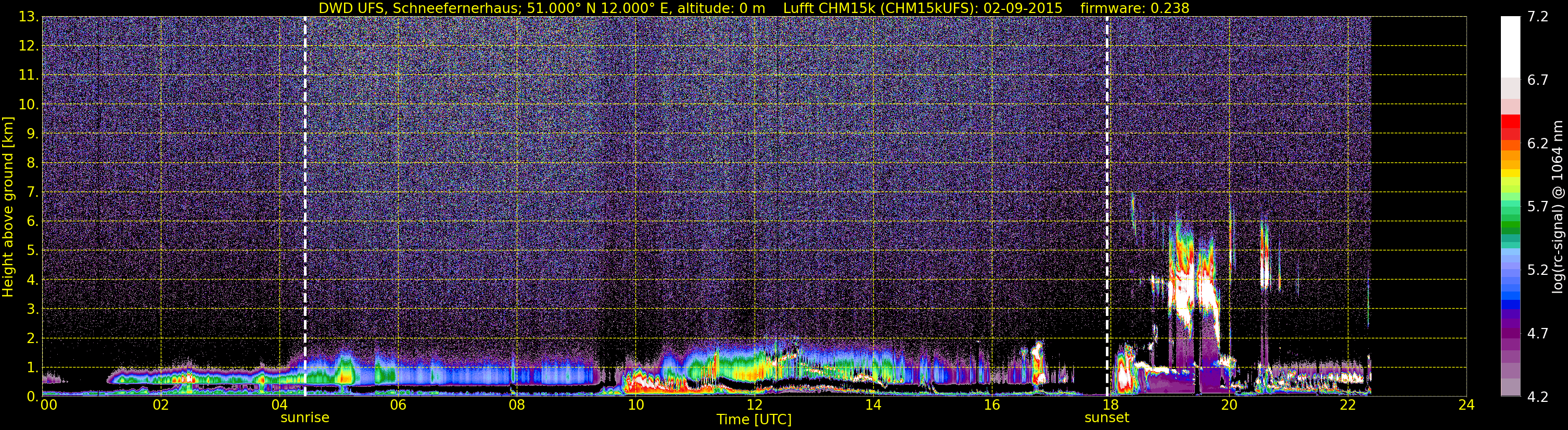Click the '04' time axis tick label

click(279, 405)
